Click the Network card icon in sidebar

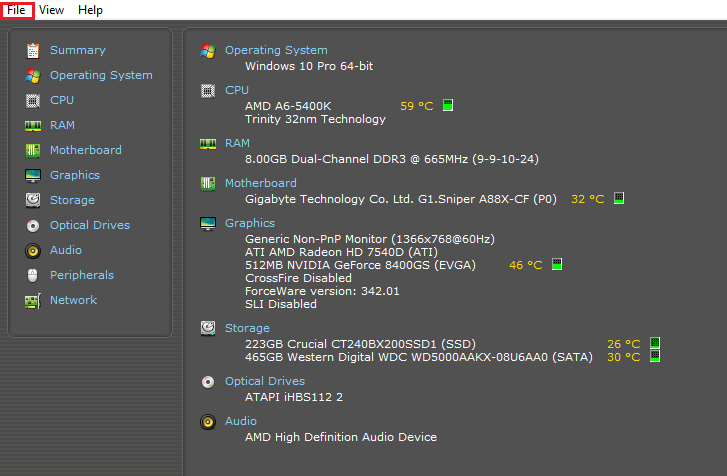pyautogui.click(x=33, y=301)
